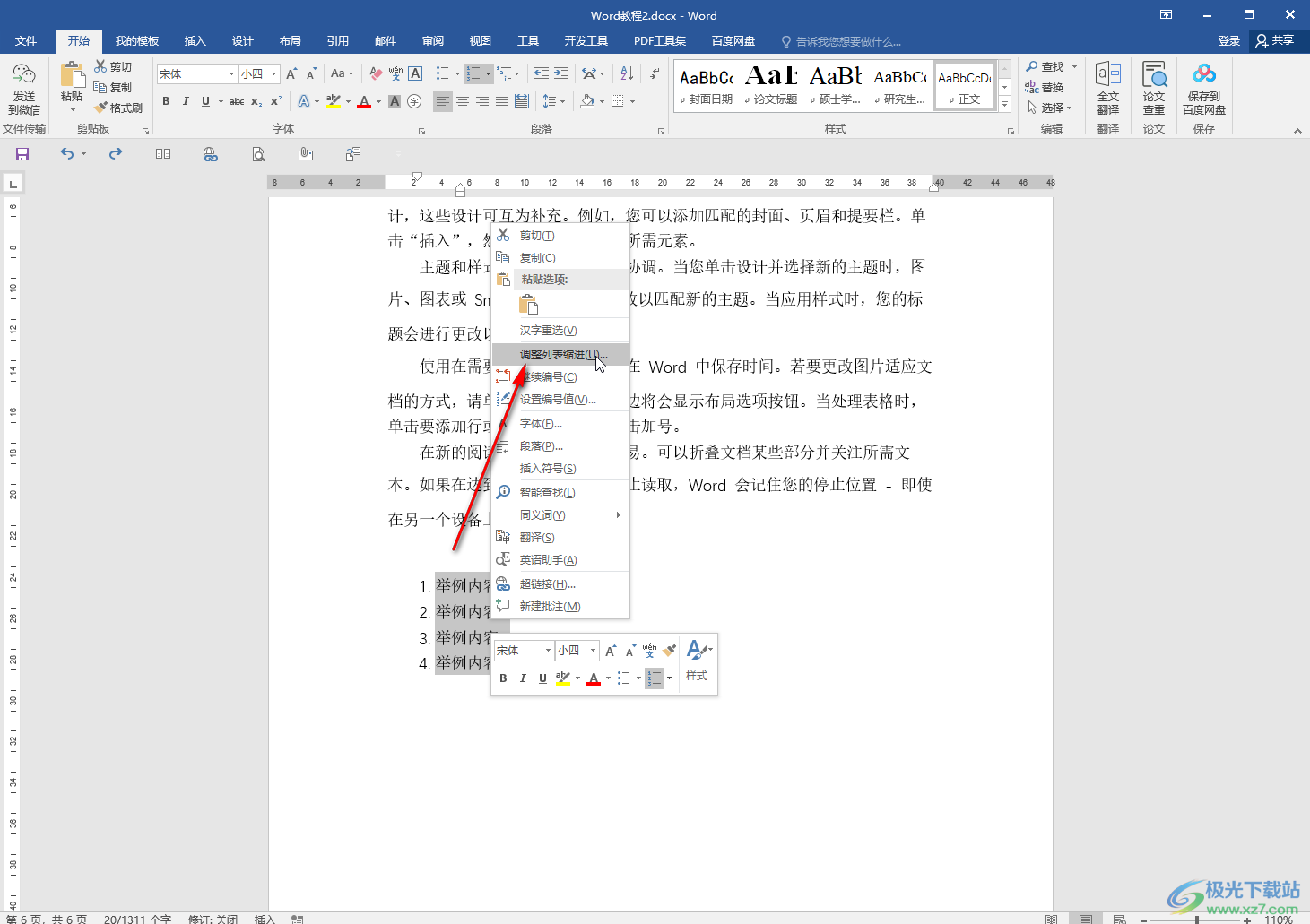Screen dimensions: 1310x924
Task: Click the clear formatting eraser icon
Action: click(376, 73)
